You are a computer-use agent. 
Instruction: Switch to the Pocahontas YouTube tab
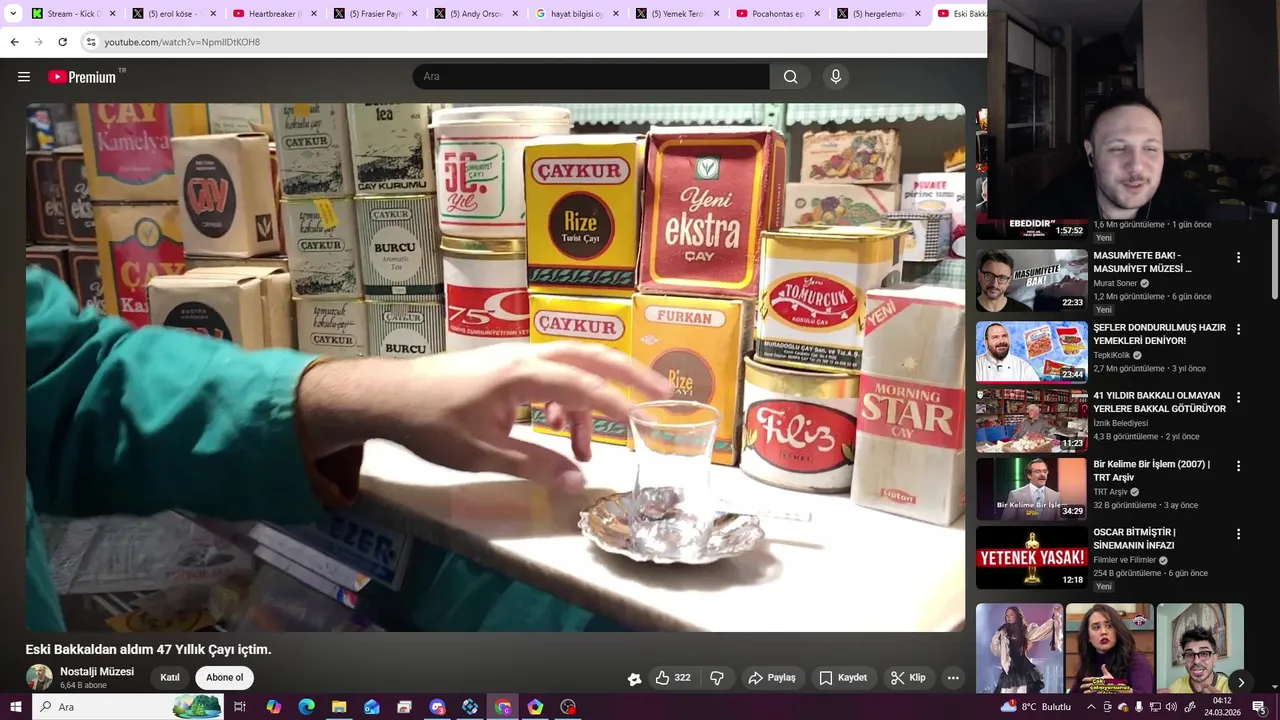tap(779, 14)
